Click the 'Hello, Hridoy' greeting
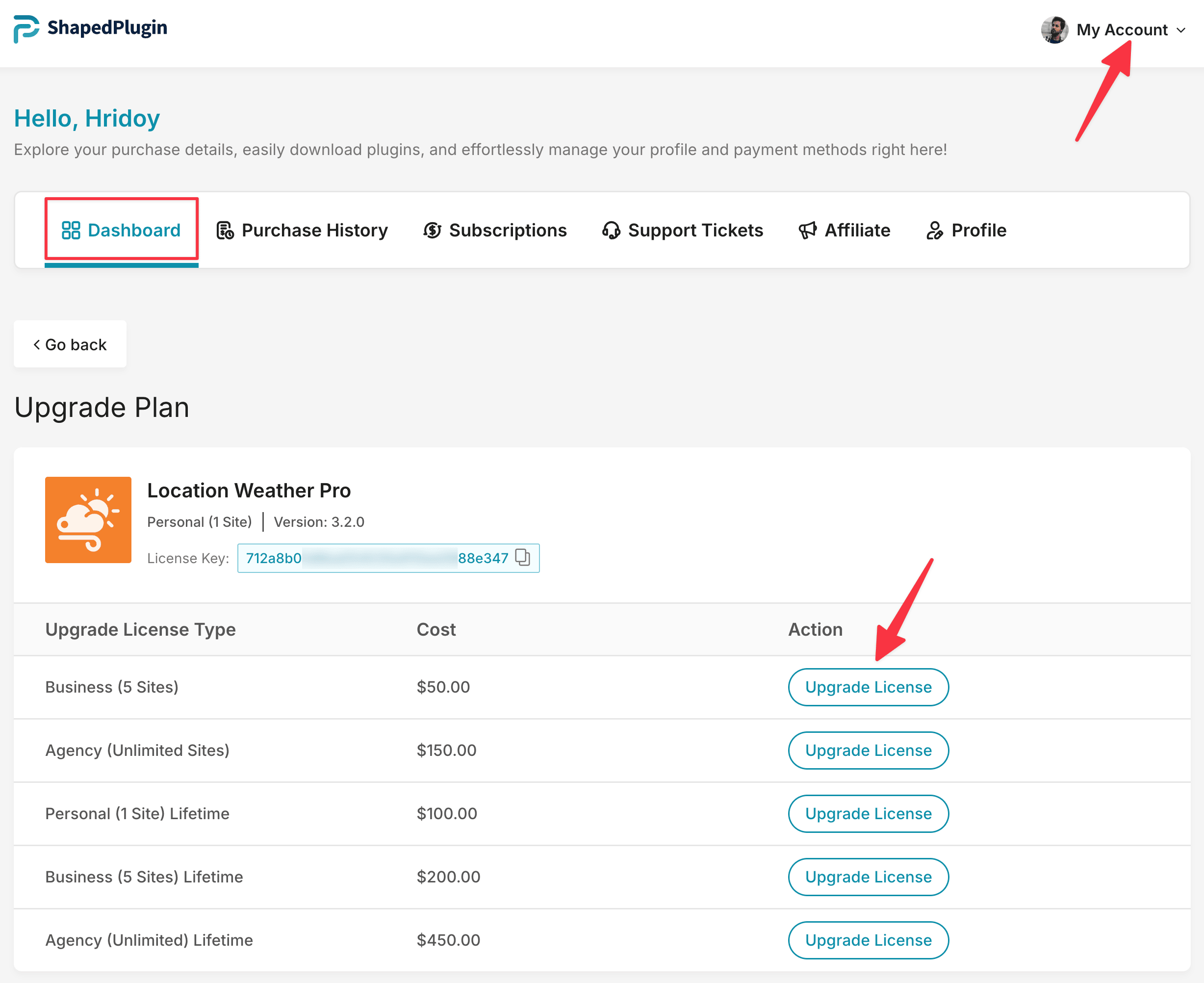 point(87,118)
